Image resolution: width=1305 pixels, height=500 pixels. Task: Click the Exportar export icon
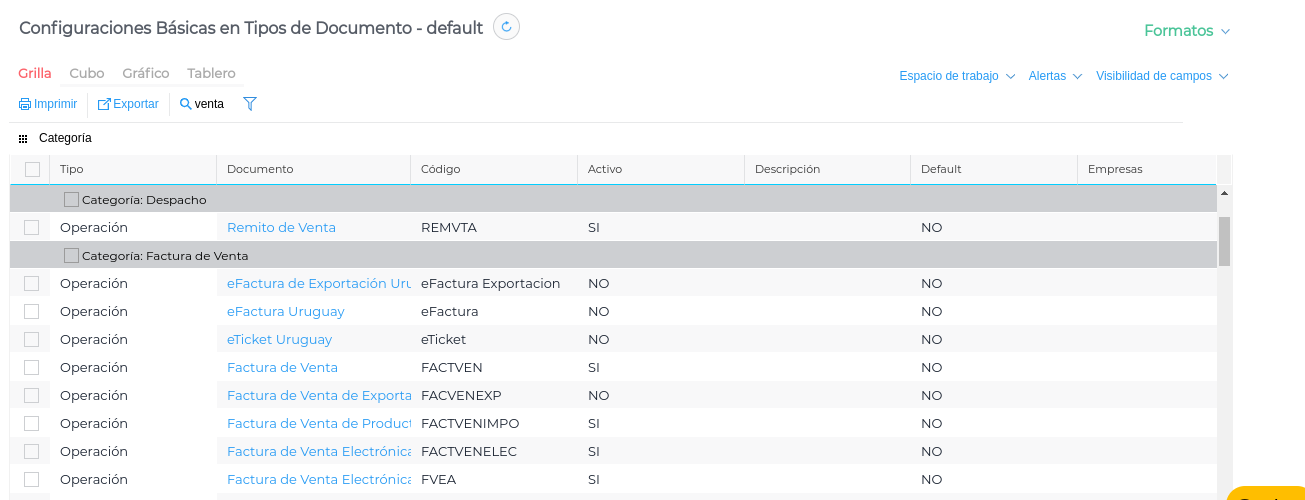click(x=104, y=104)
